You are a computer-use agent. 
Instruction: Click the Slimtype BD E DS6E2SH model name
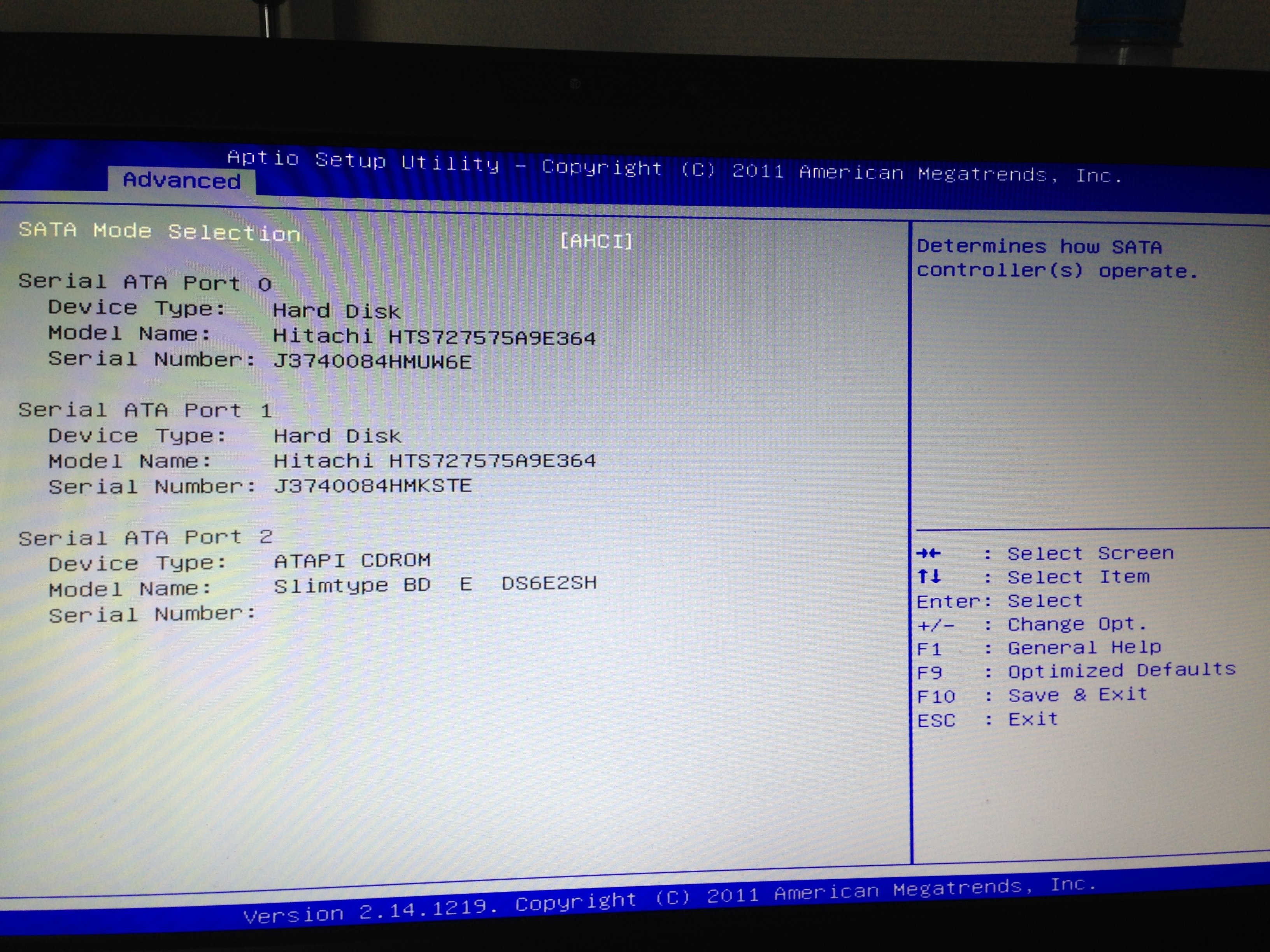point(435,584)
